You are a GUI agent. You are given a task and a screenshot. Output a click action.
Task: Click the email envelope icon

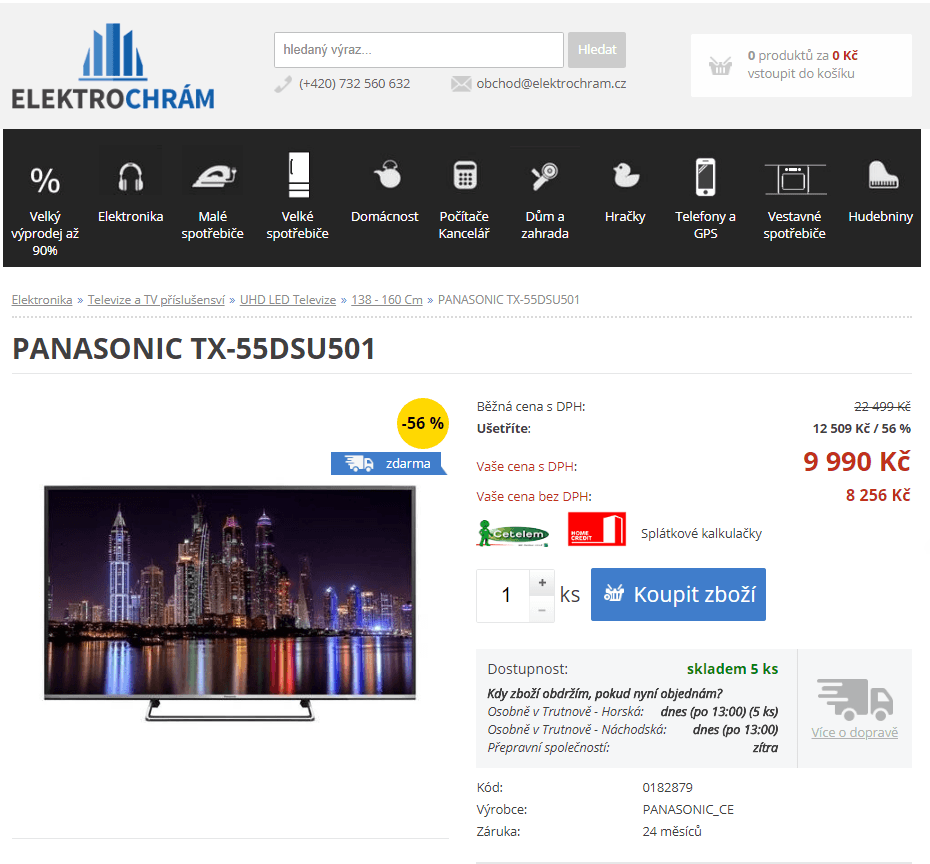[461, 84]
